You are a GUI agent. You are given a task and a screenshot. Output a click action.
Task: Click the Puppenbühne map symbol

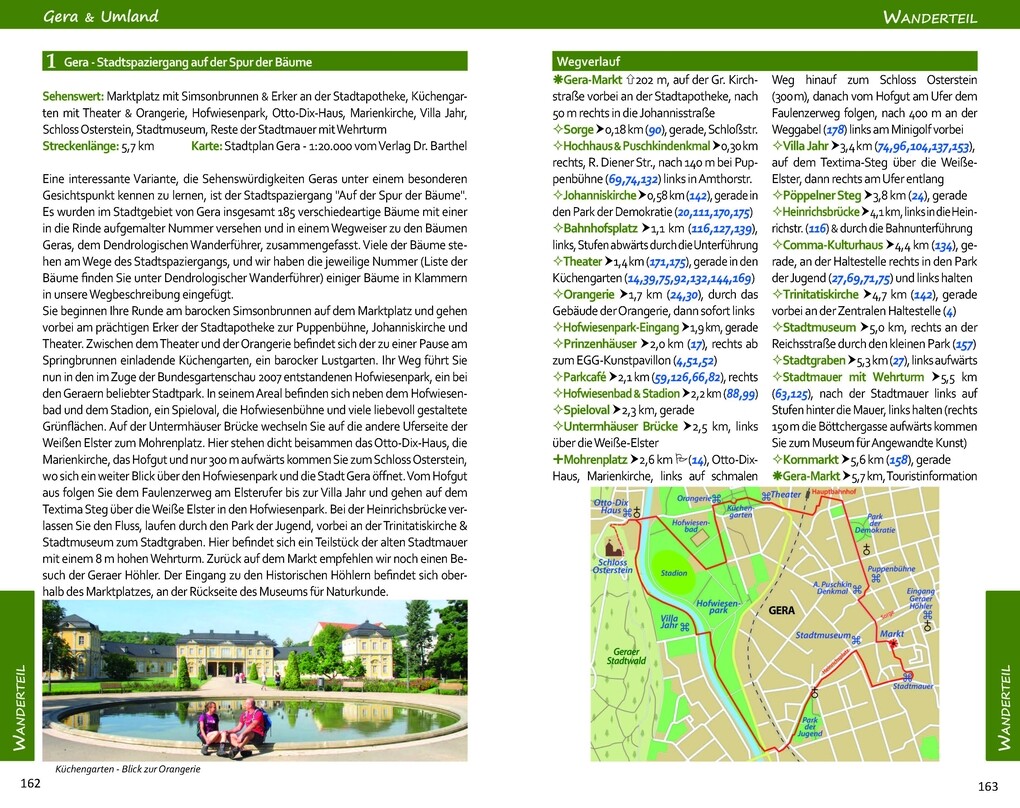click(876, 578)
